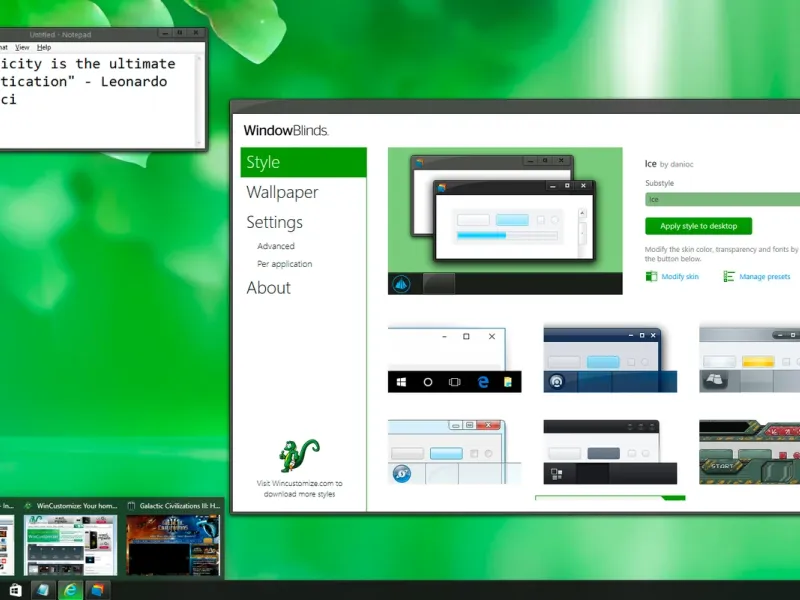The image size is (800, 600).
Task: Select the Windows 10 default style thumbnail
Action: click(455, 360)
